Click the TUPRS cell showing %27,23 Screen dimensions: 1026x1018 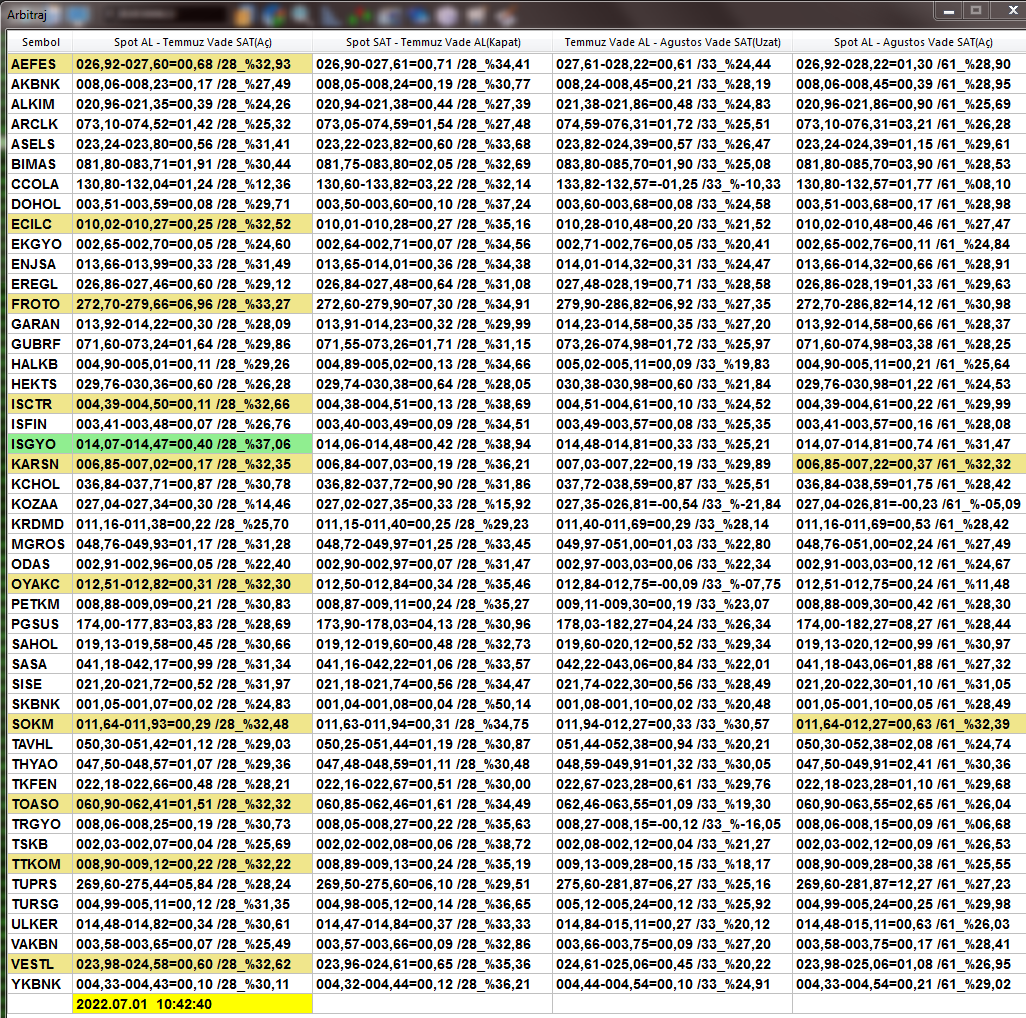click(x=910, y=885)
